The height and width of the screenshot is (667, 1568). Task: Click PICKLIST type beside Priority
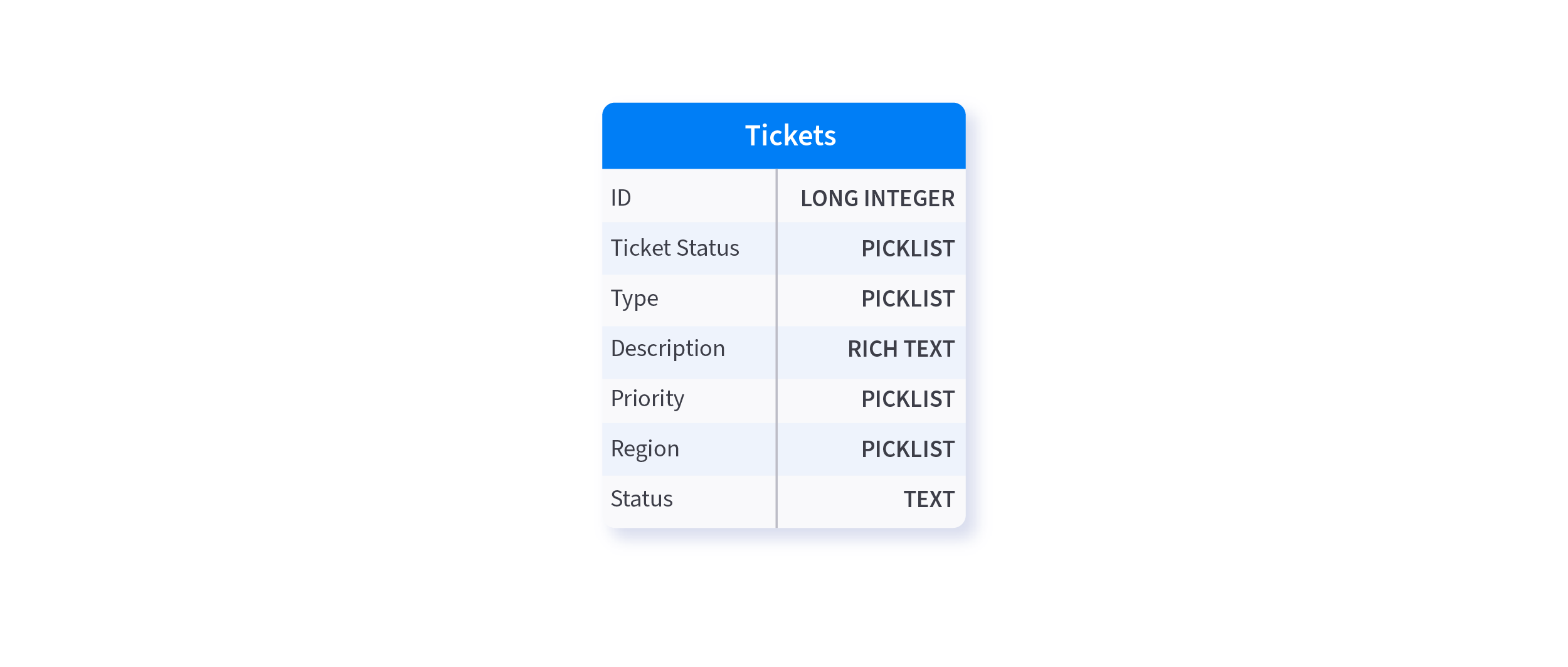908,399
